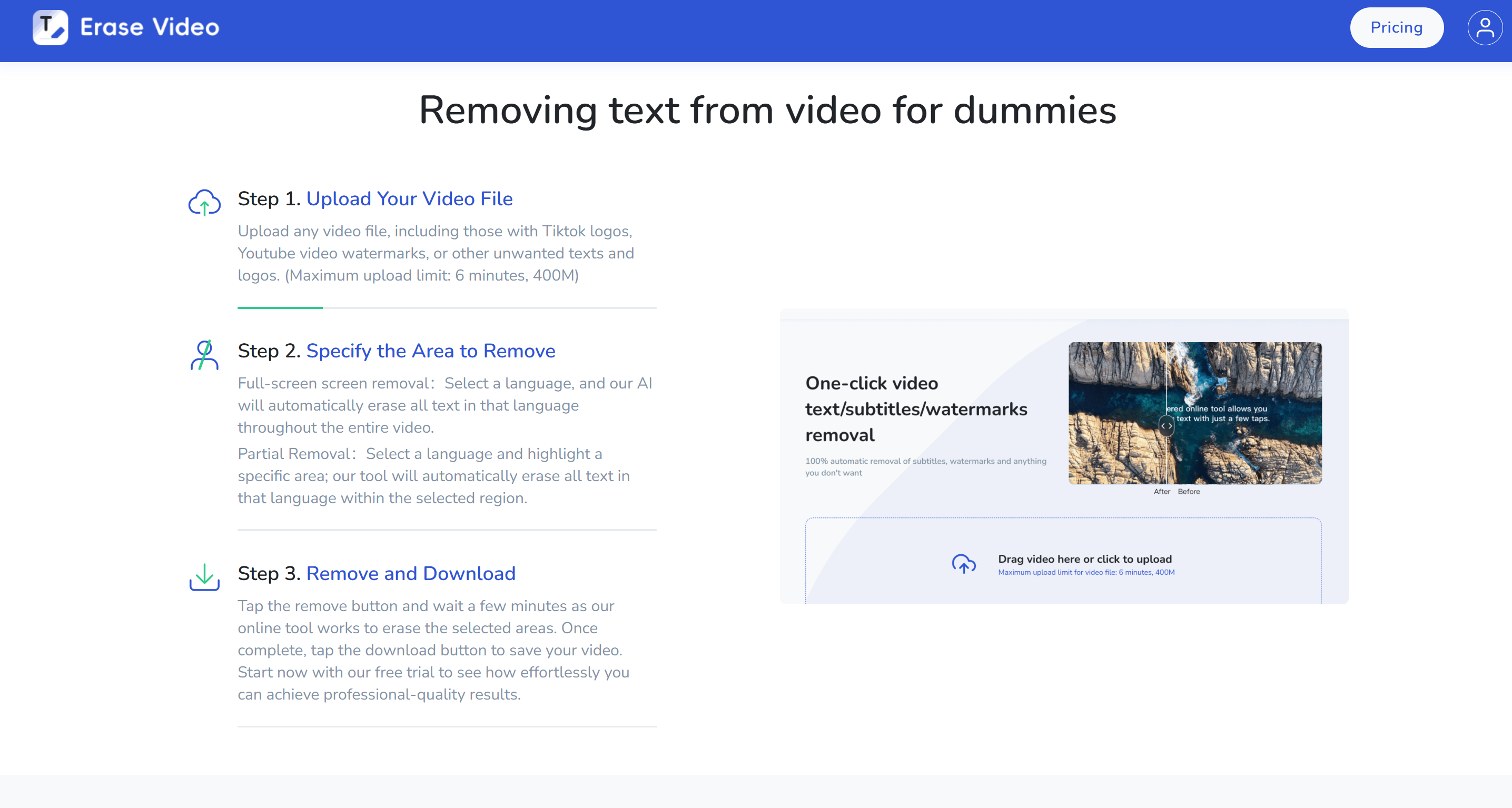Click 'One-click video text/subtitles/watermarks removal' heading
Screen dimensions: 1512x808
click(916, 409)
